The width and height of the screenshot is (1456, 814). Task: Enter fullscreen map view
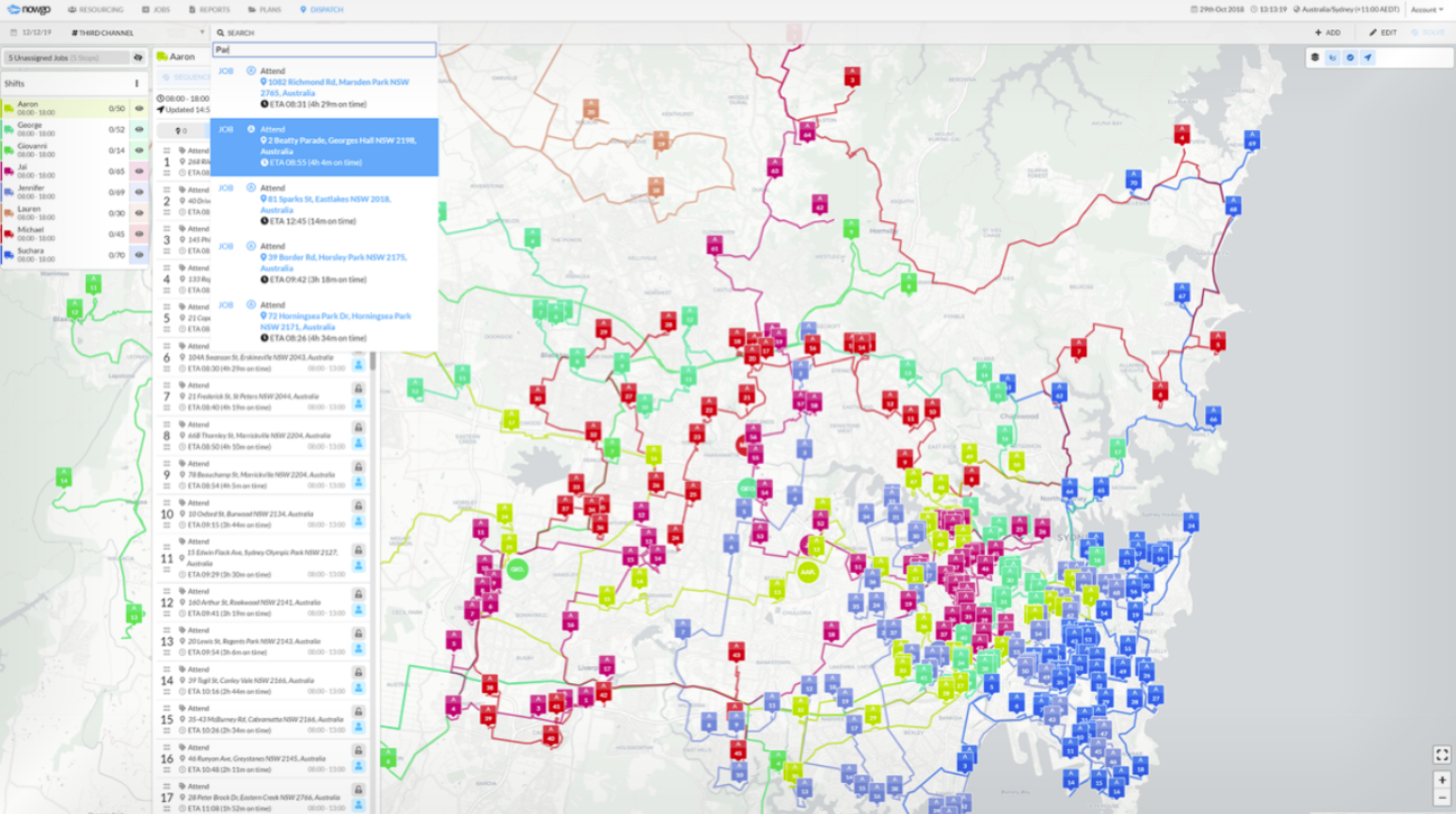1442,755
